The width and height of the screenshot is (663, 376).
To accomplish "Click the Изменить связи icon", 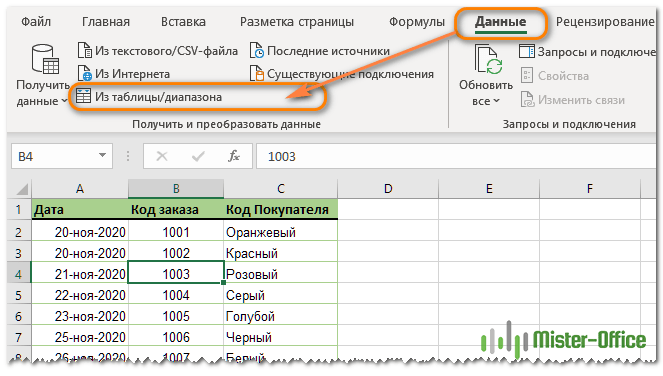I will (x=527, y=100).
